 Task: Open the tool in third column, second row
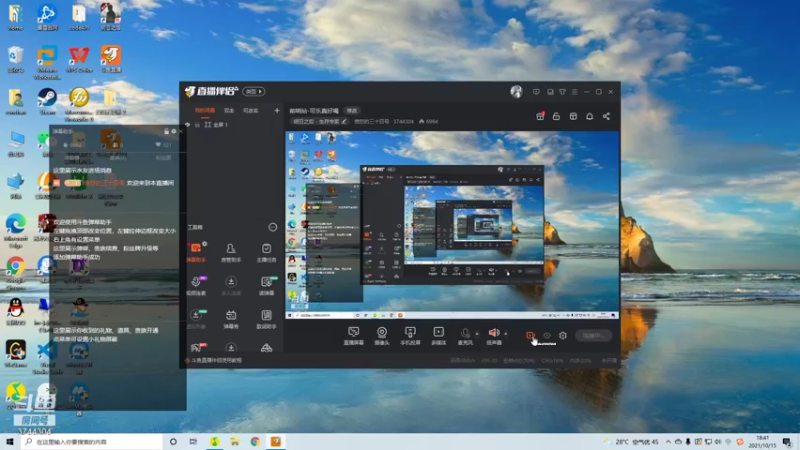266,286
